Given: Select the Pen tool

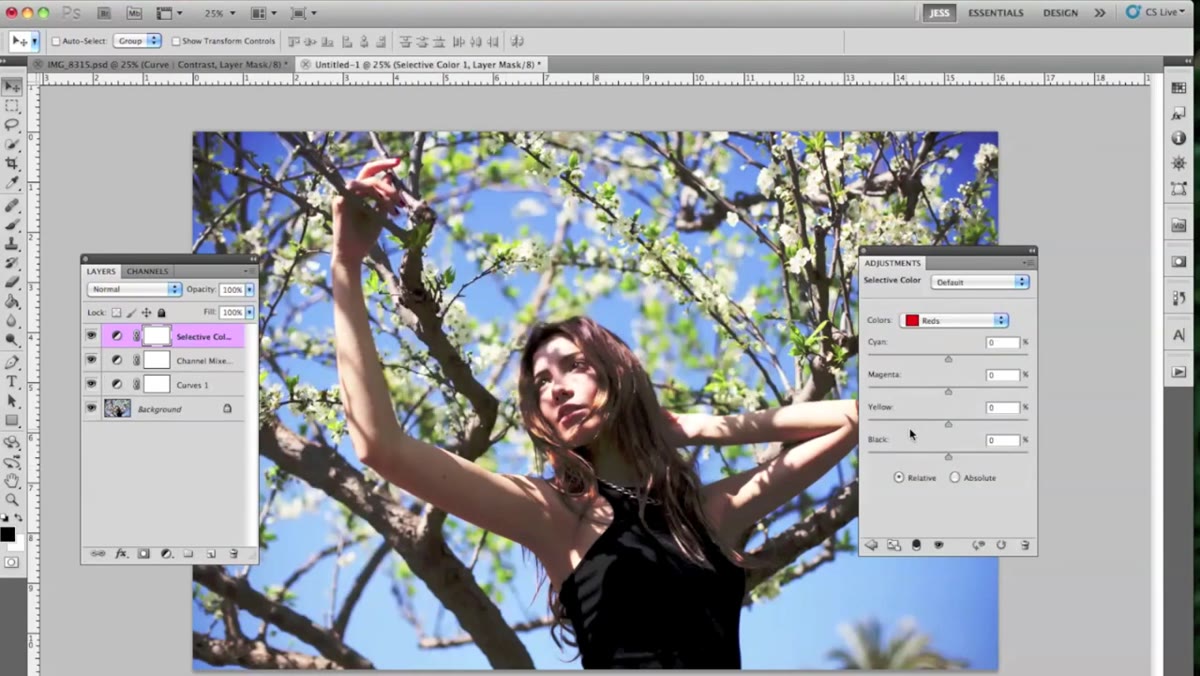Looking at the screenshot, I should (x=12, y=362).
